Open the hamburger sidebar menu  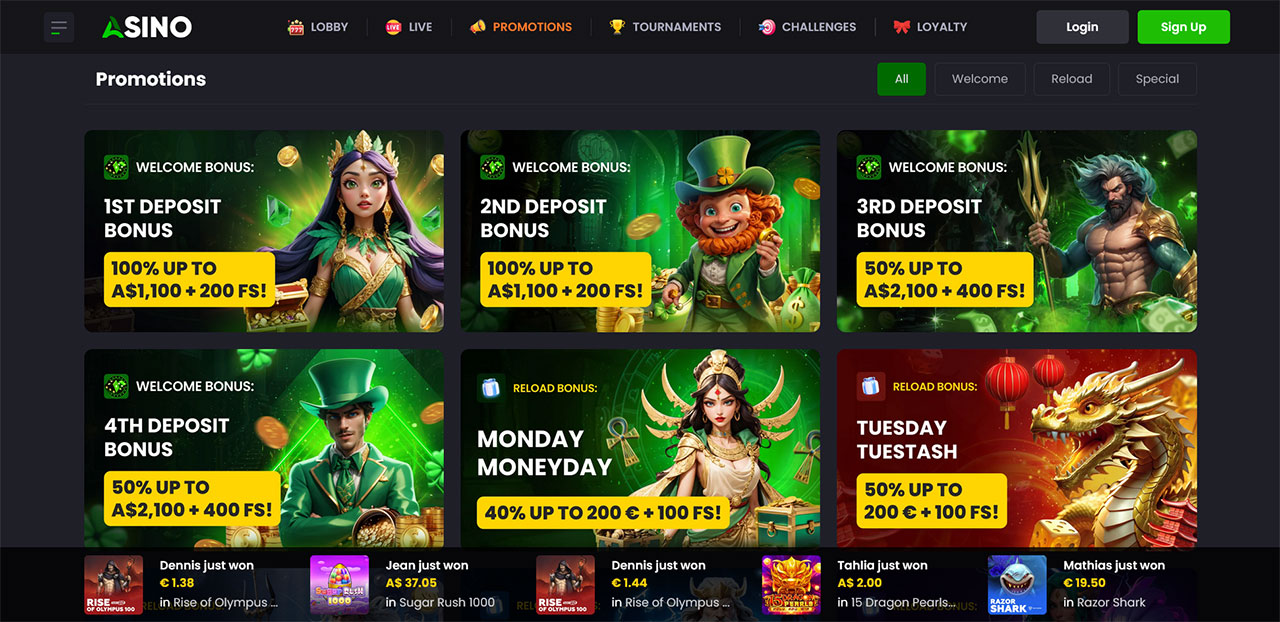click(59, 27)
